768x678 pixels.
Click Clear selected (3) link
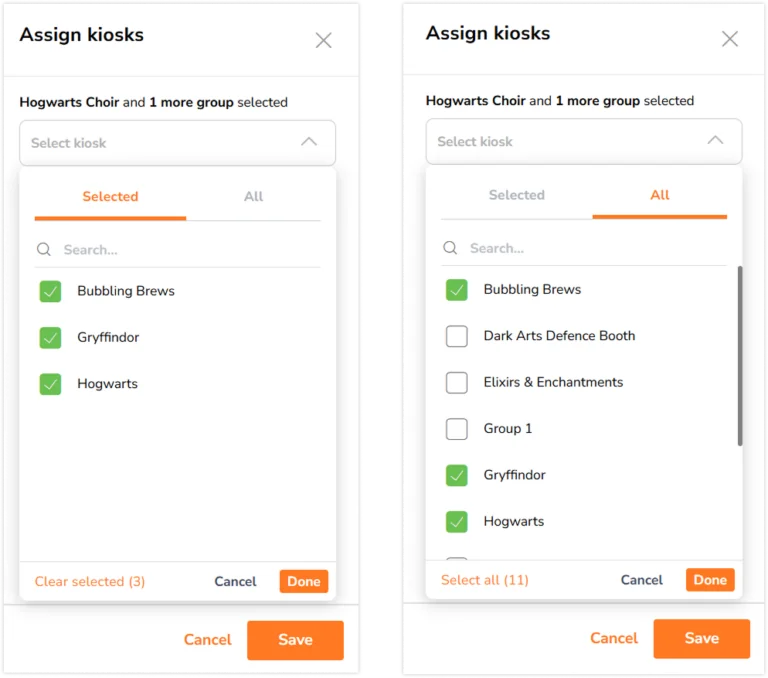click(90, 581)
